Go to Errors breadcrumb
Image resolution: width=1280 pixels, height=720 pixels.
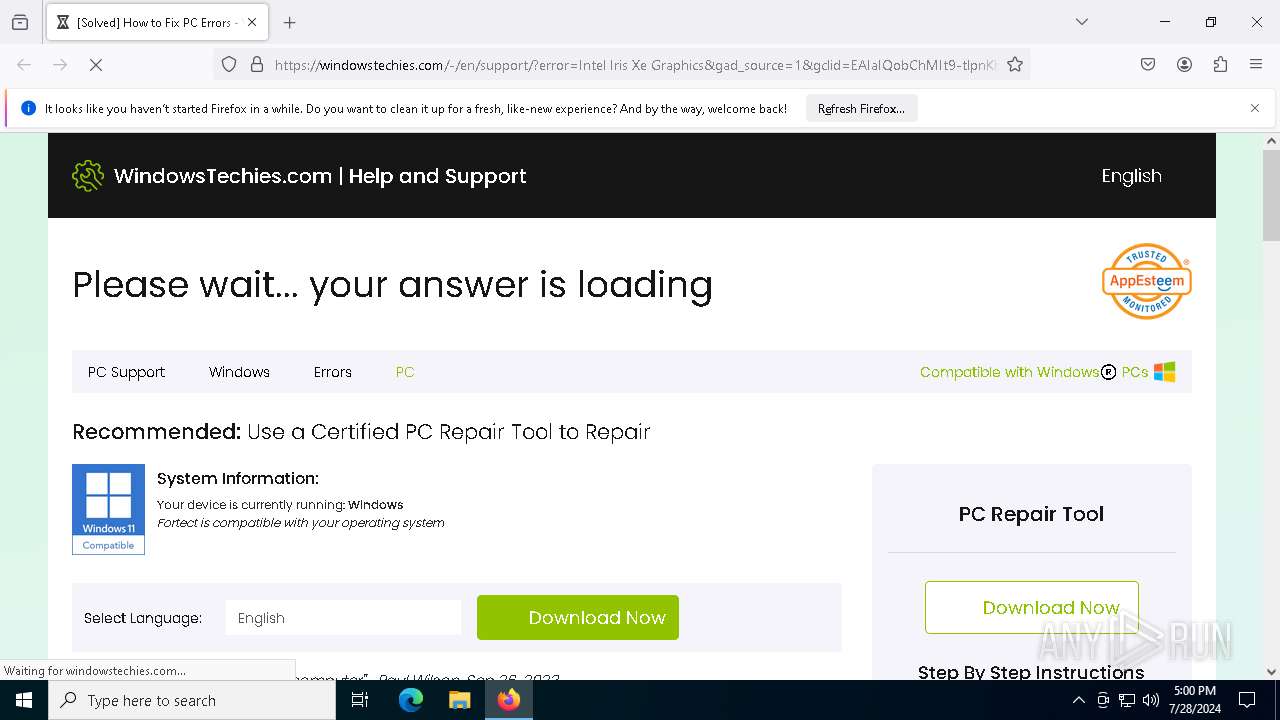click(x=333, y=372)
